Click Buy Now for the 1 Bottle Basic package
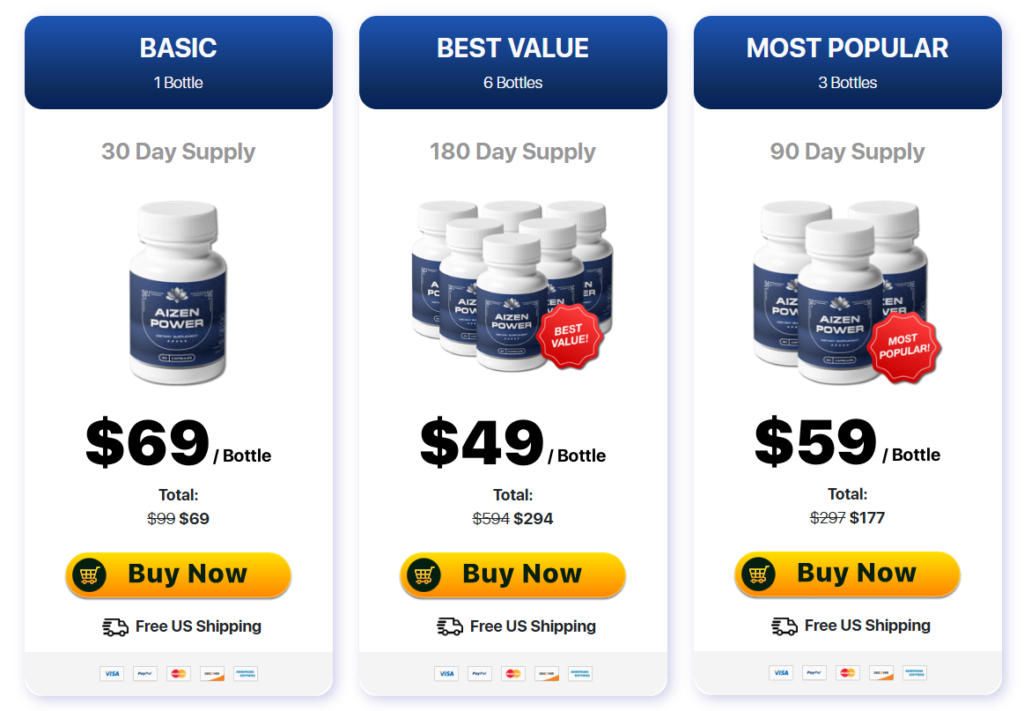Viewport: 1024px width, 711px height. coord(178,575)
